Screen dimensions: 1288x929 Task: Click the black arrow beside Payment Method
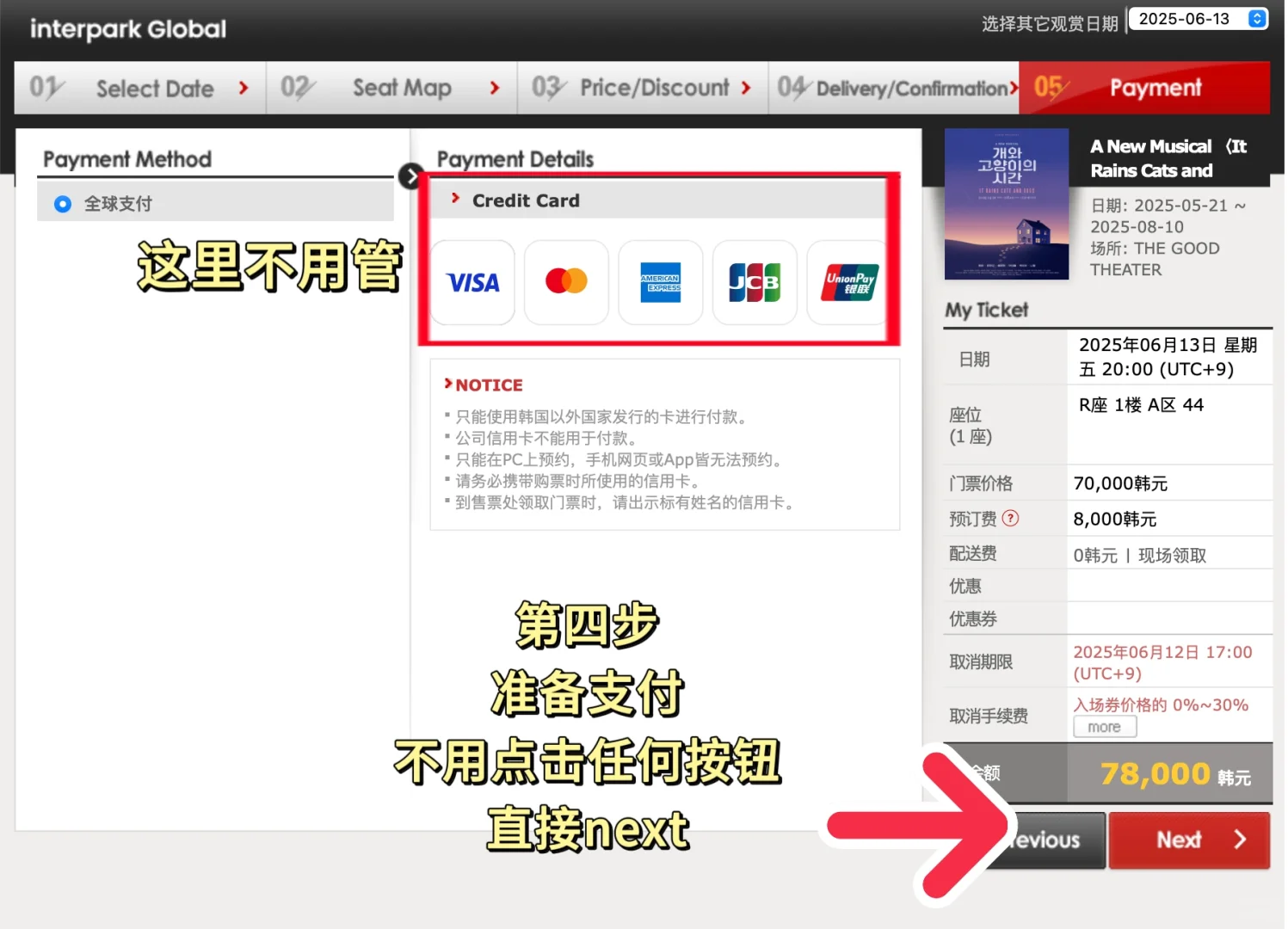(x=411, y=176)
